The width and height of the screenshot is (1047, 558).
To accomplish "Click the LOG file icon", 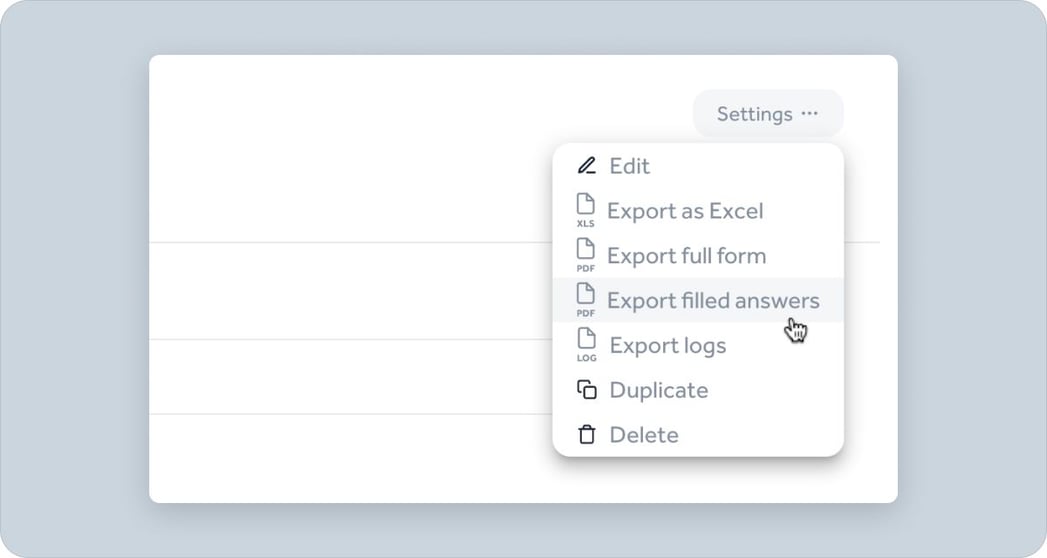I will point(587,345).
